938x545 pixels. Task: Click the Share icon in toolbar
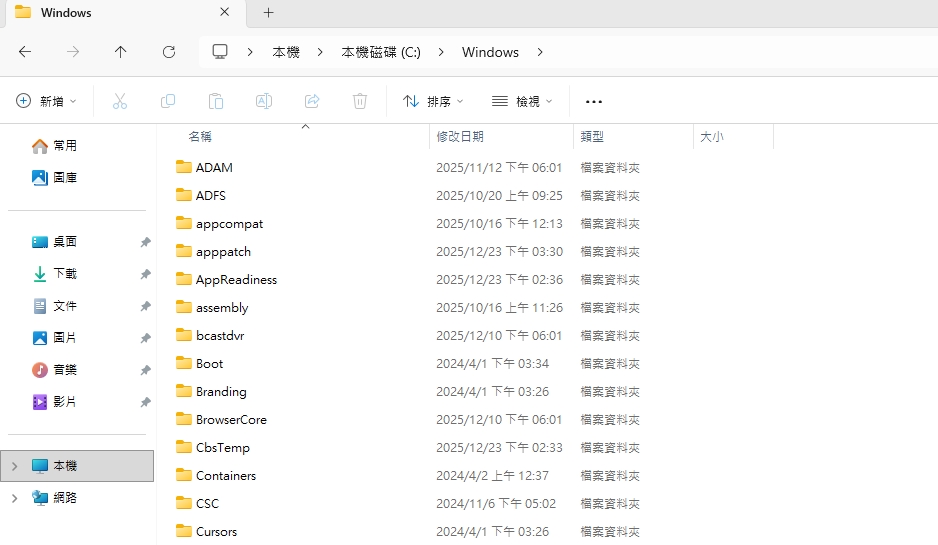pyautogui.click(x=312, y=101)
